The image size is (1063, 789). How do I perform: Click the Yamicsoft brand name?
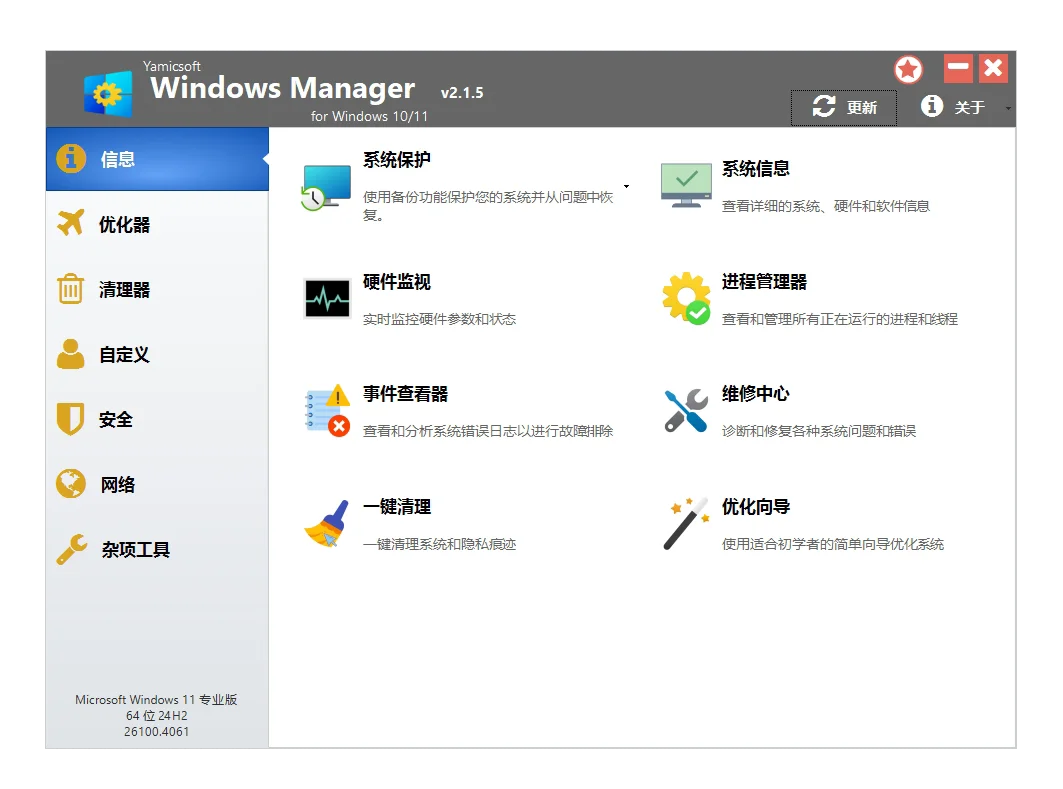(x=172, y=66)
